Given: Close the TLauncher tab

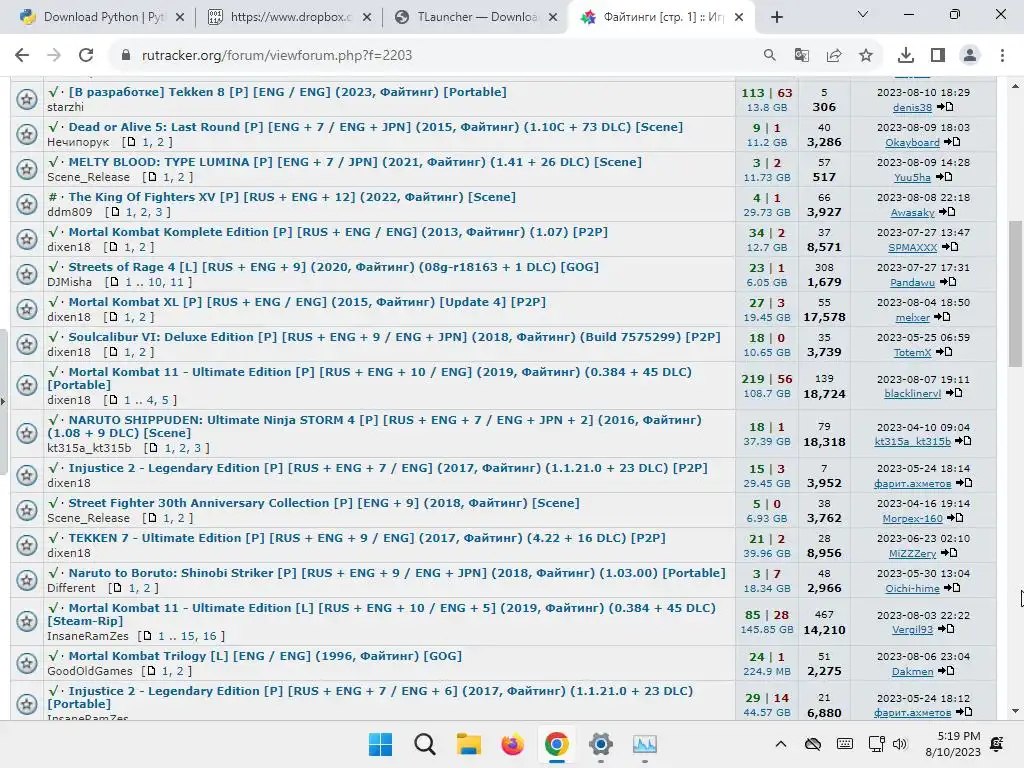Looking at the screenshot, I should [553, 17].
